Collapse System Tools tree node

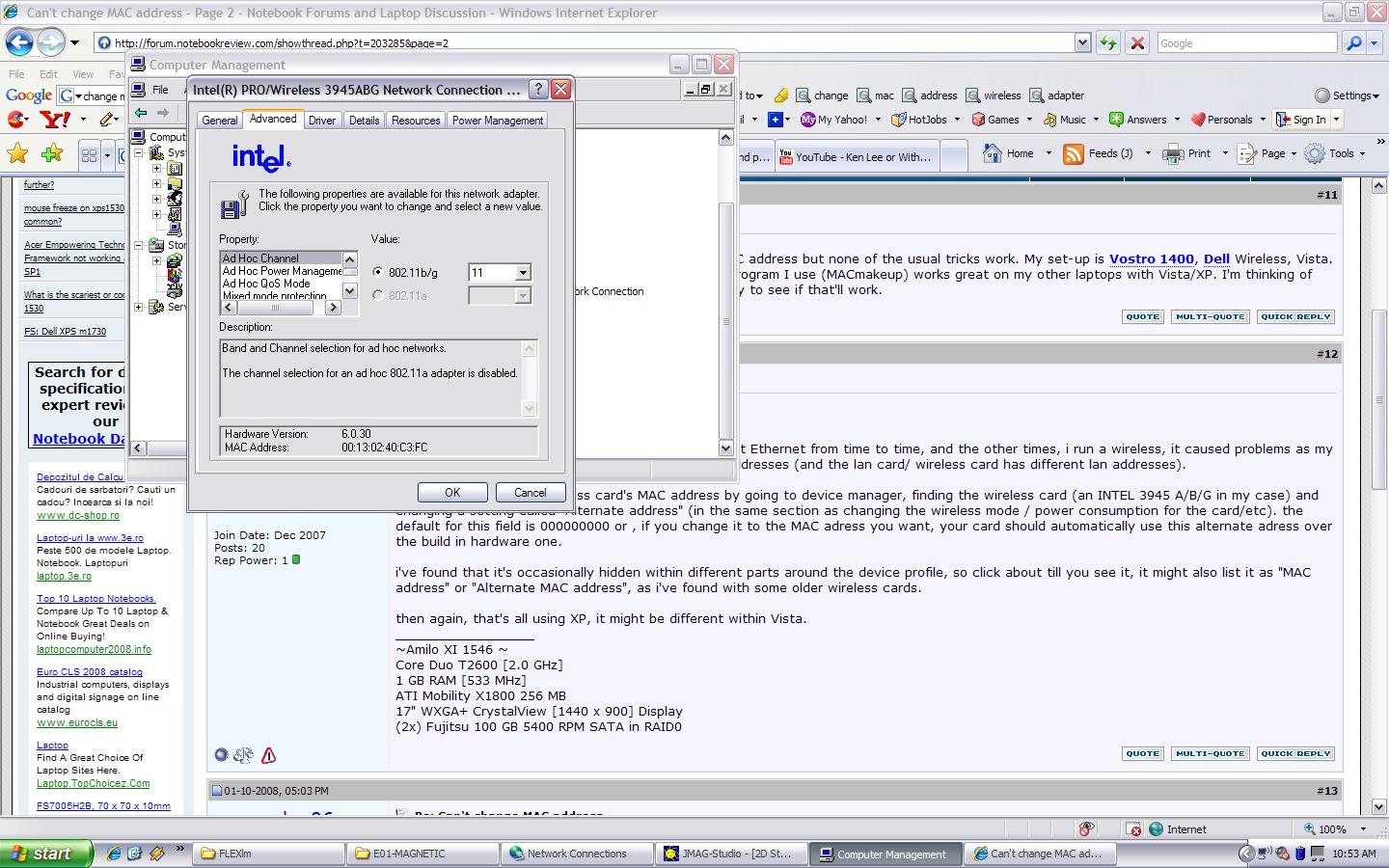pyautogui.click(x=139, y=152)
